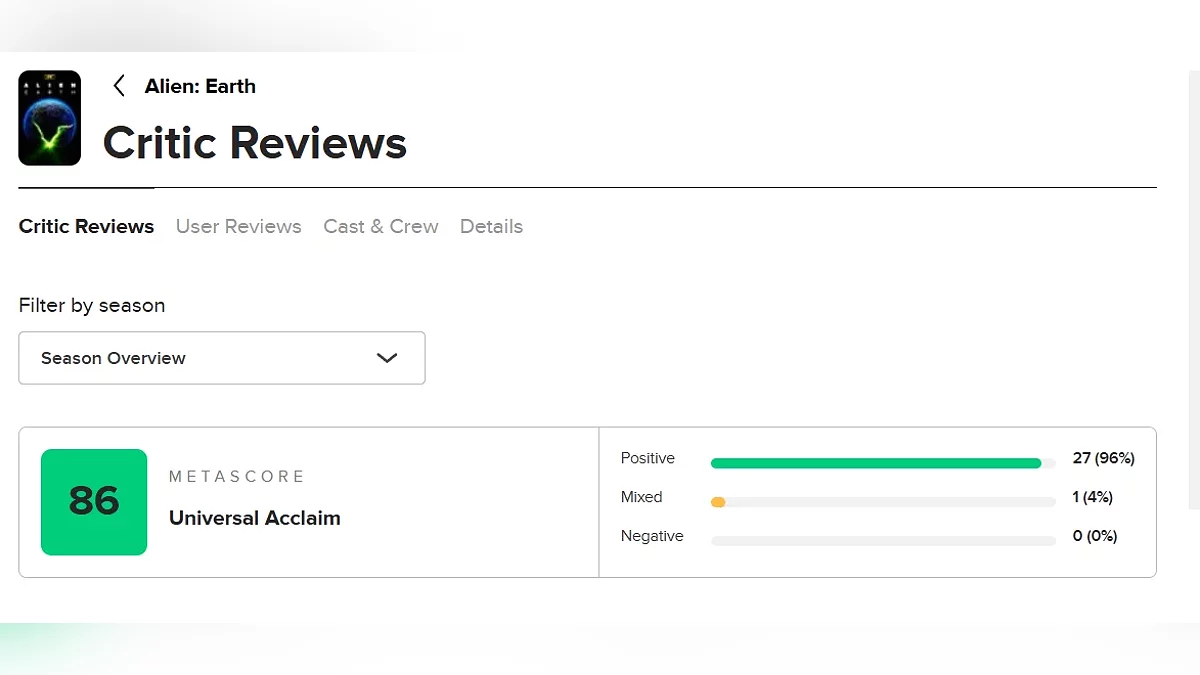Open the Cast & Crew tab
The width and height of the screenshot is (1200, 675).
tap(380, 226)
